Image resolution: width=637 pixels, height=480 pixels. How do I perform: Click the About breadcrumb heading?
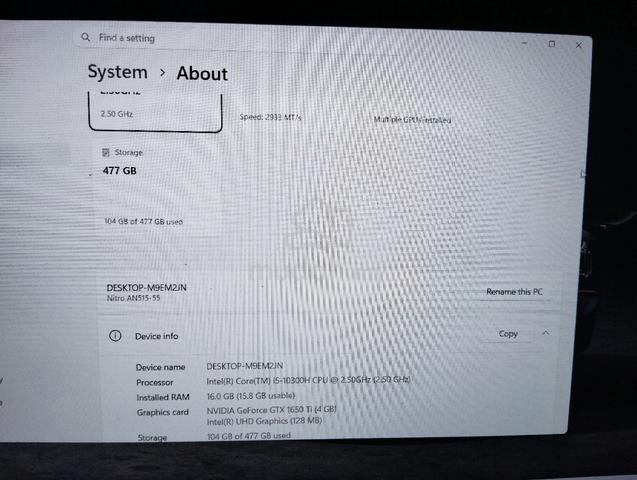202,74
